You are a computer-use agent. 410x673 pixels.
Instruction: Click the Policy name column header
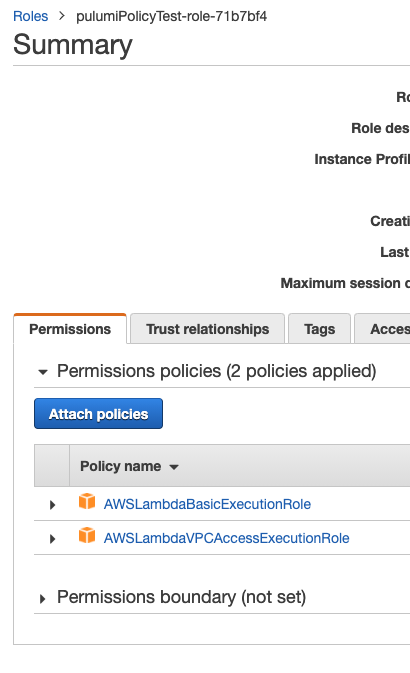pyautogui.click(x=121, y=466)
